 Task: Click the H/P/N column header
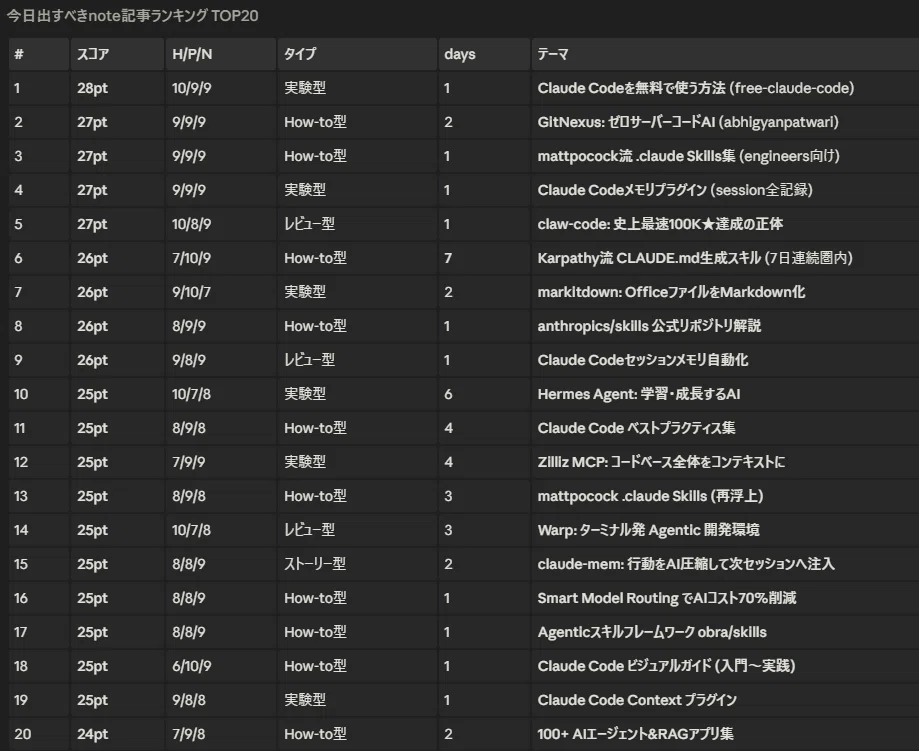coord(220,55)
